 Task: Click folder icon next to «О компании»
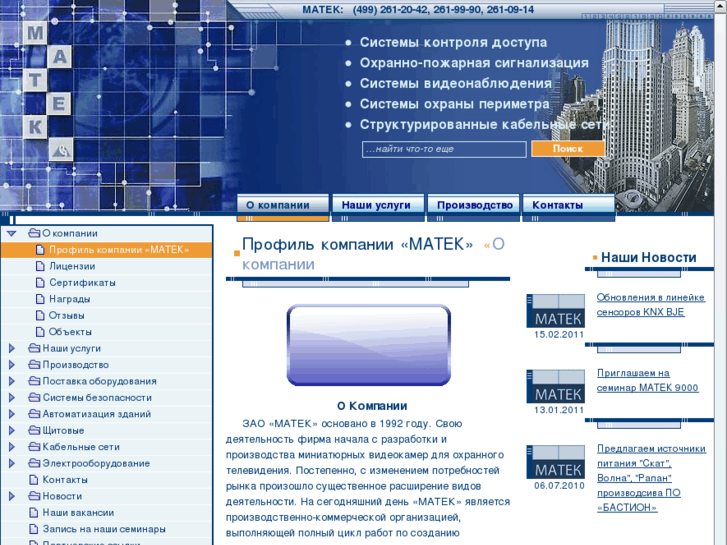coord(34,233)
